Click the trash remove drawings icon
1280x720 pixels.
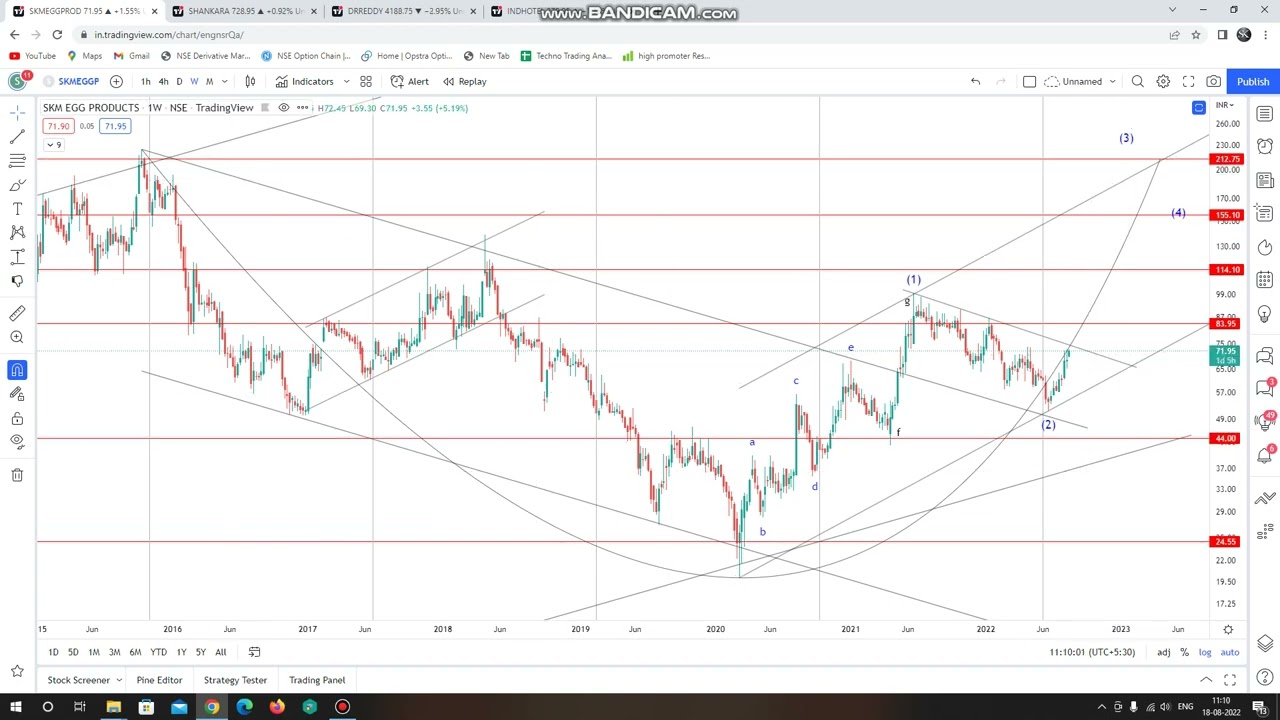pos(17,475)
